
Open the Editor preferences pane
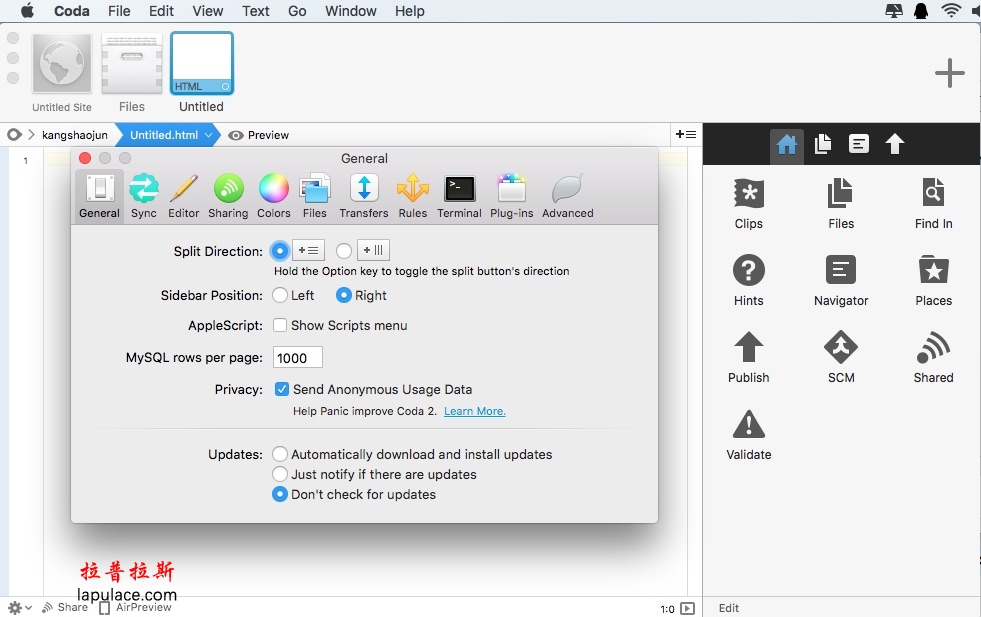pos(183,196)
